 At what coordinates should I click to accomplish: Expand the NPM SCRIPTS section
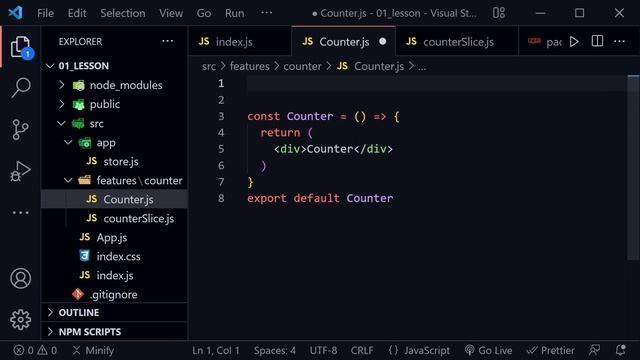[114, 331]
